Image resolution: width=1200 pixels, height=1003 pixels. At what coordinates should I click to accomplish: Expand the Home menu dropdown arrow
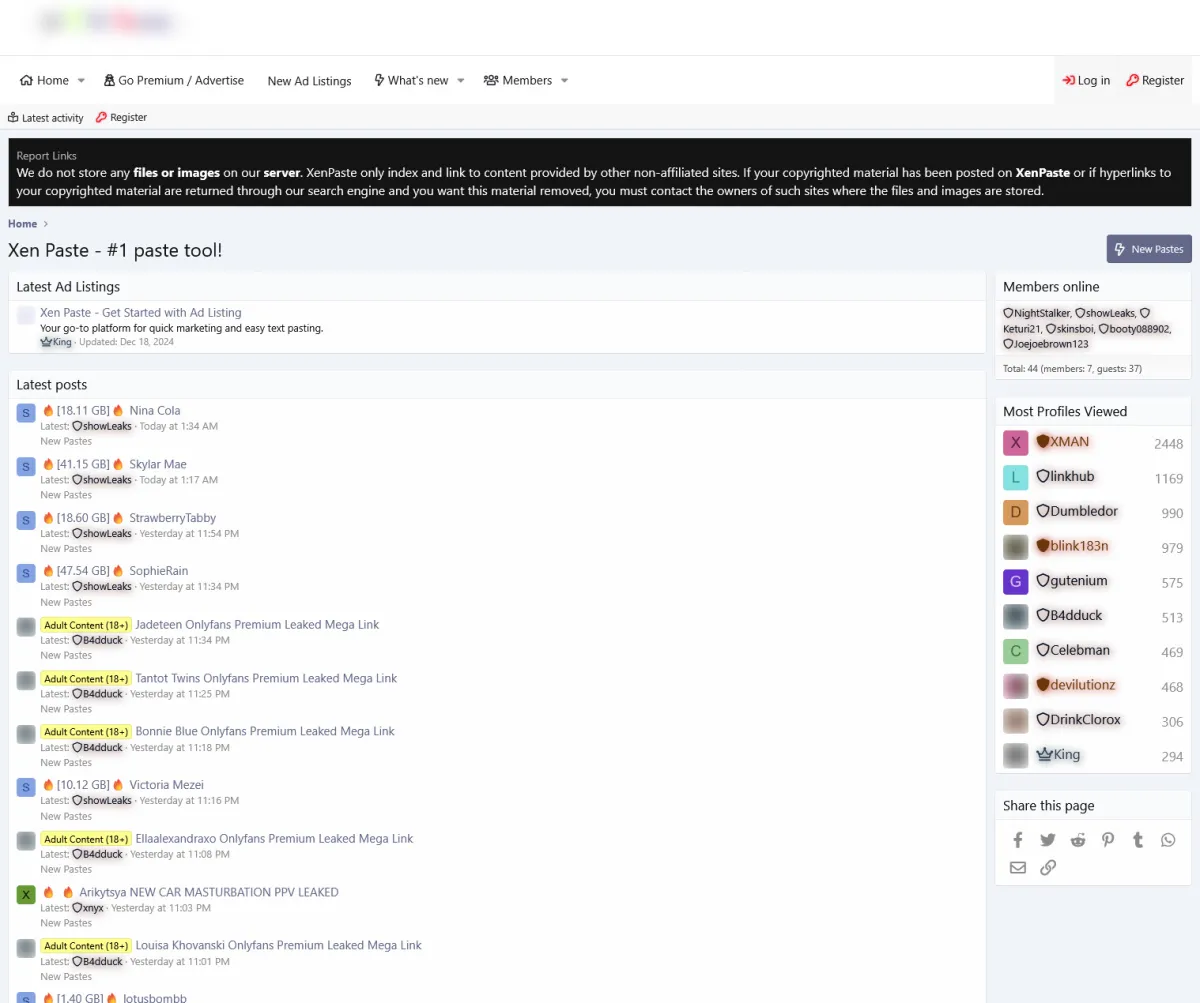tap(81, 81)
